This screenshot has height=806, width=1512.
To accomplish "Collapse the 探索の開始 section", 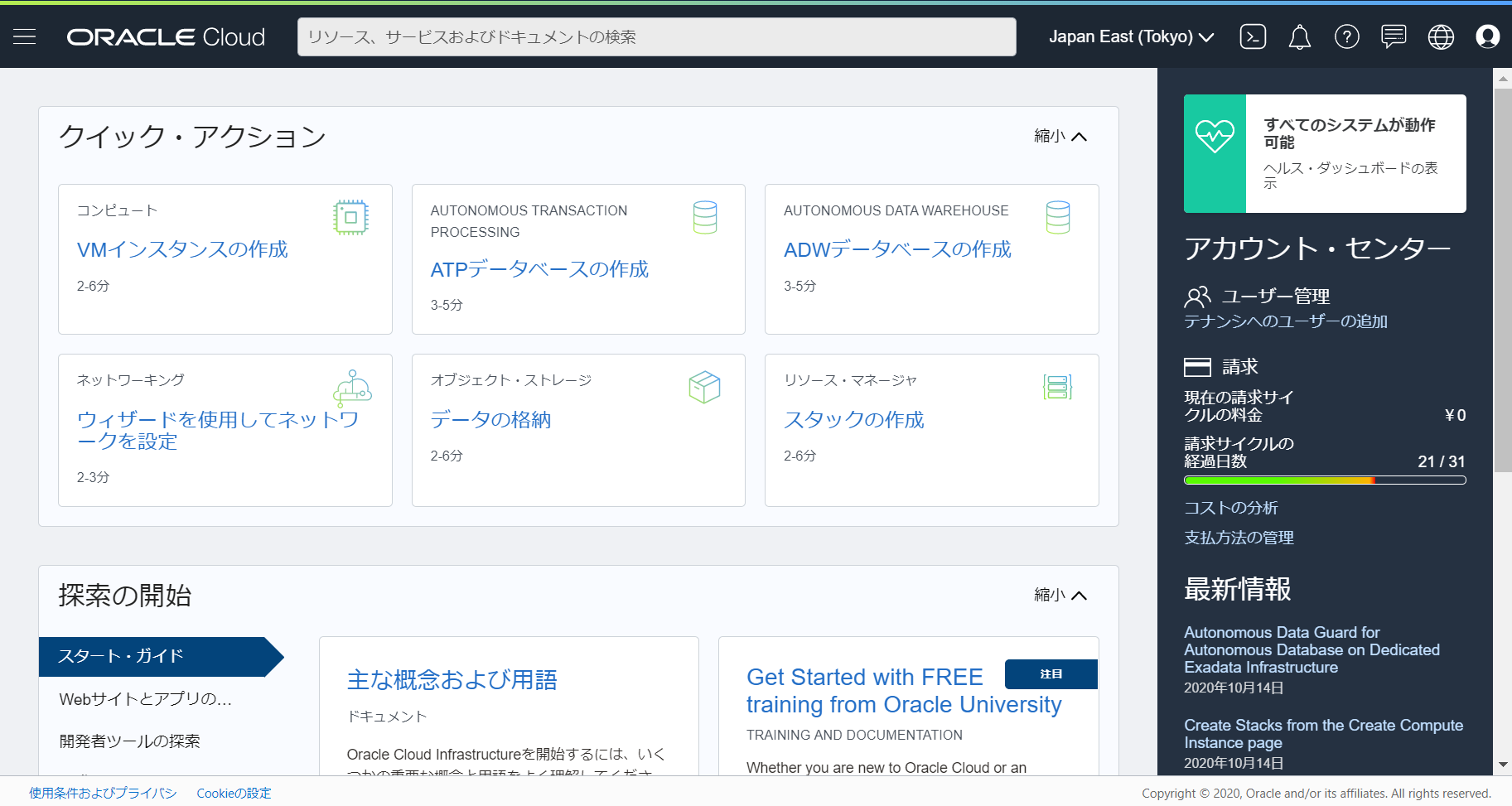I will [x=1060, y=595].
